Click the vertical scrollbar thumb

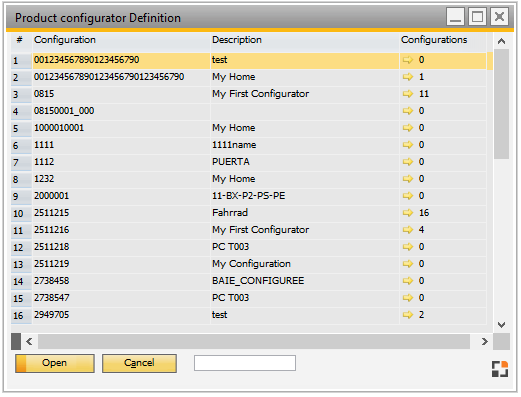(x=501, y=104)
